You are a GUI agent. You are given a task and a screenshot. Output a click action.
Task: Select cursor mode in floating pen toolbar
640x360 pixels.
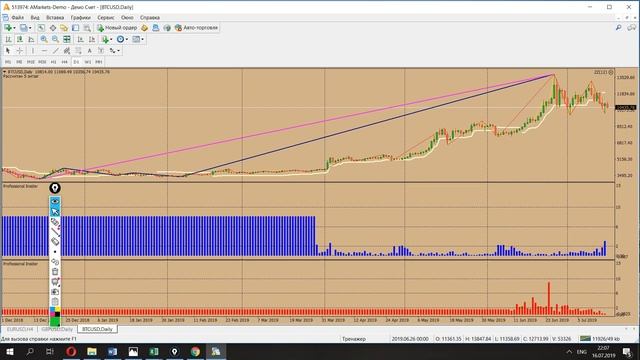55,211
